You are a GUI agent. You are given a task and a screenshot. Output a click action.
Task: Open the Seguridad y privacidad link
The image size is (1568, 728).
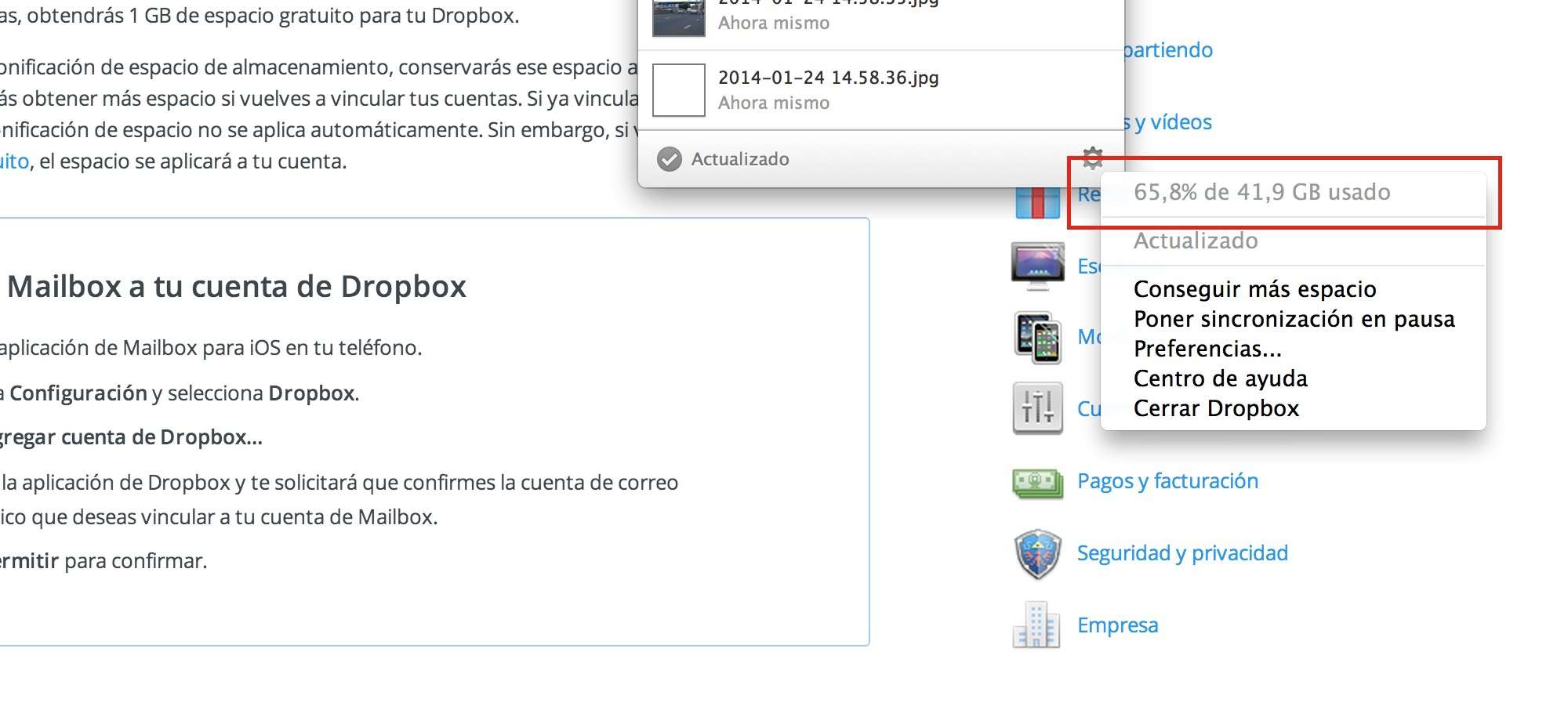(1182, 553)
